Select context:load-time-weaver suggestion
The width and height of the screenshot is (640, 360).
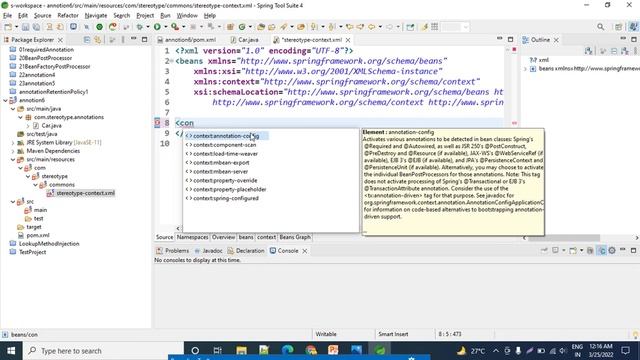point(225,154)
